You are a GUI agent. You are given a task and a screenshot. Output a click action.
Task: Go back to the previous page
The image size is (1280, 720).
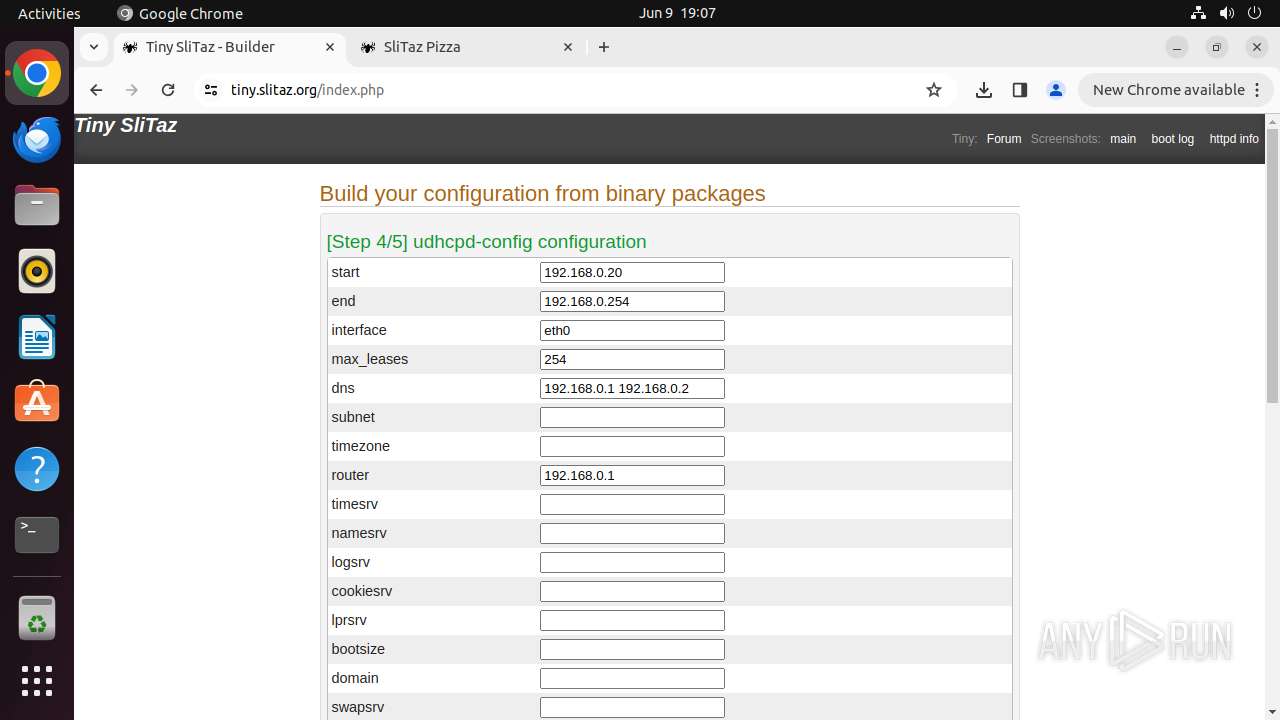click(96, 90)
